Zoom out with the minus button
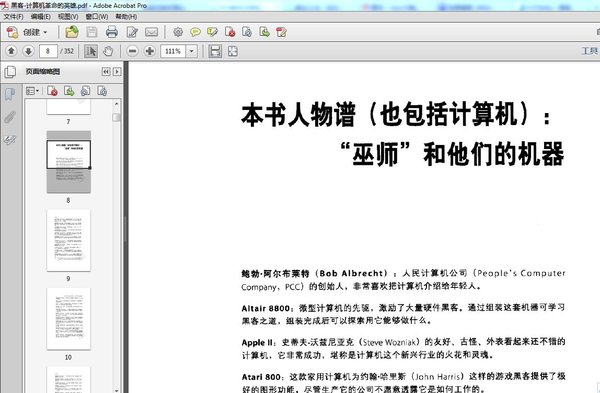Image resolution: width=600 pixels, height=393 pixels. click(132, 51)
